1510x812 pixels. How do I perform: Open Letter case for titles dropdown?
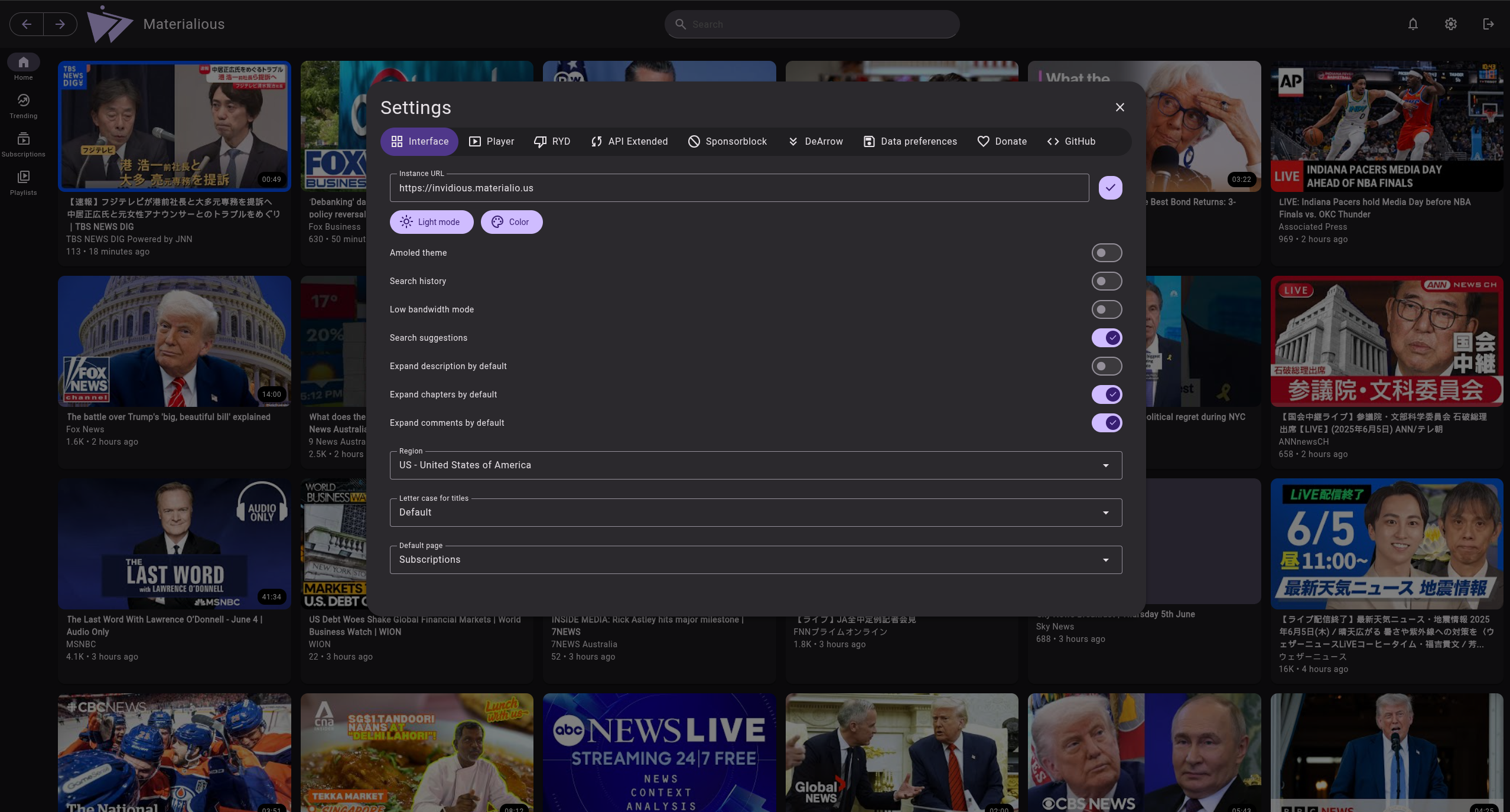(x=756, y=513)
